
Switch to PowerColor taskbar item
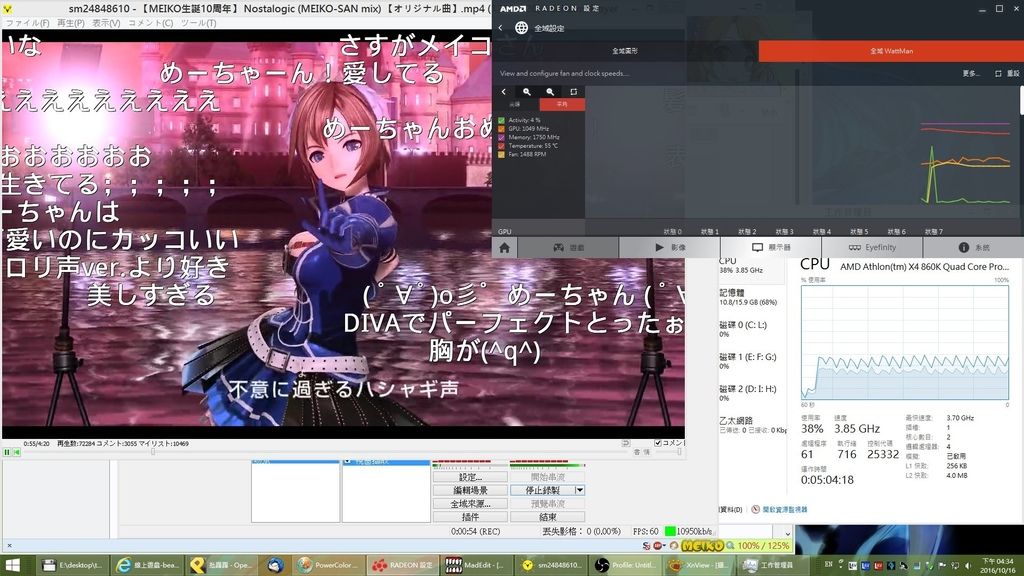[x=328, y=565]
